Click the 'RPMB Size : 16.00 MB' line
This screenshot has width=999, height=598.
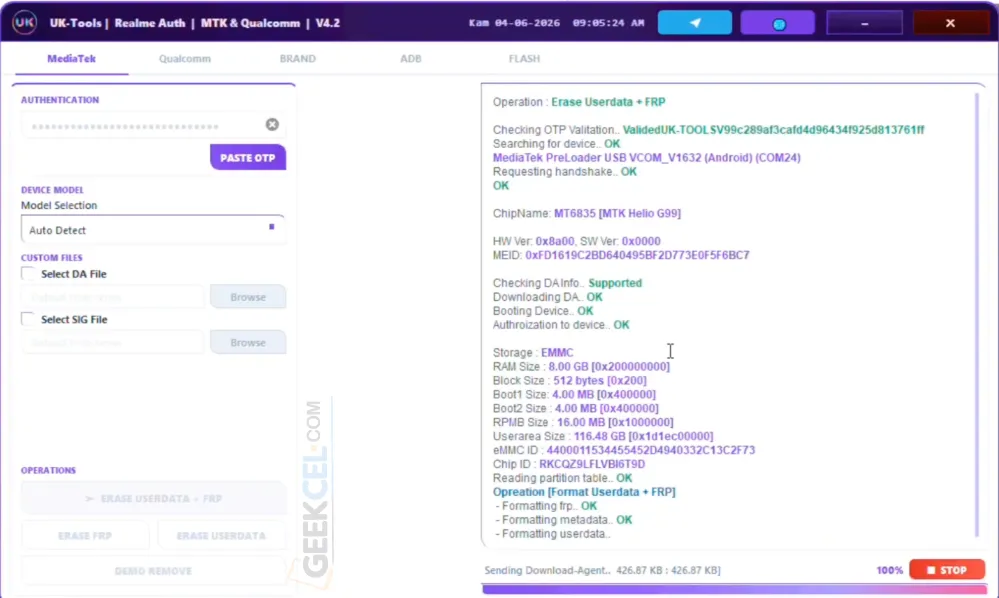pos(582,422)
